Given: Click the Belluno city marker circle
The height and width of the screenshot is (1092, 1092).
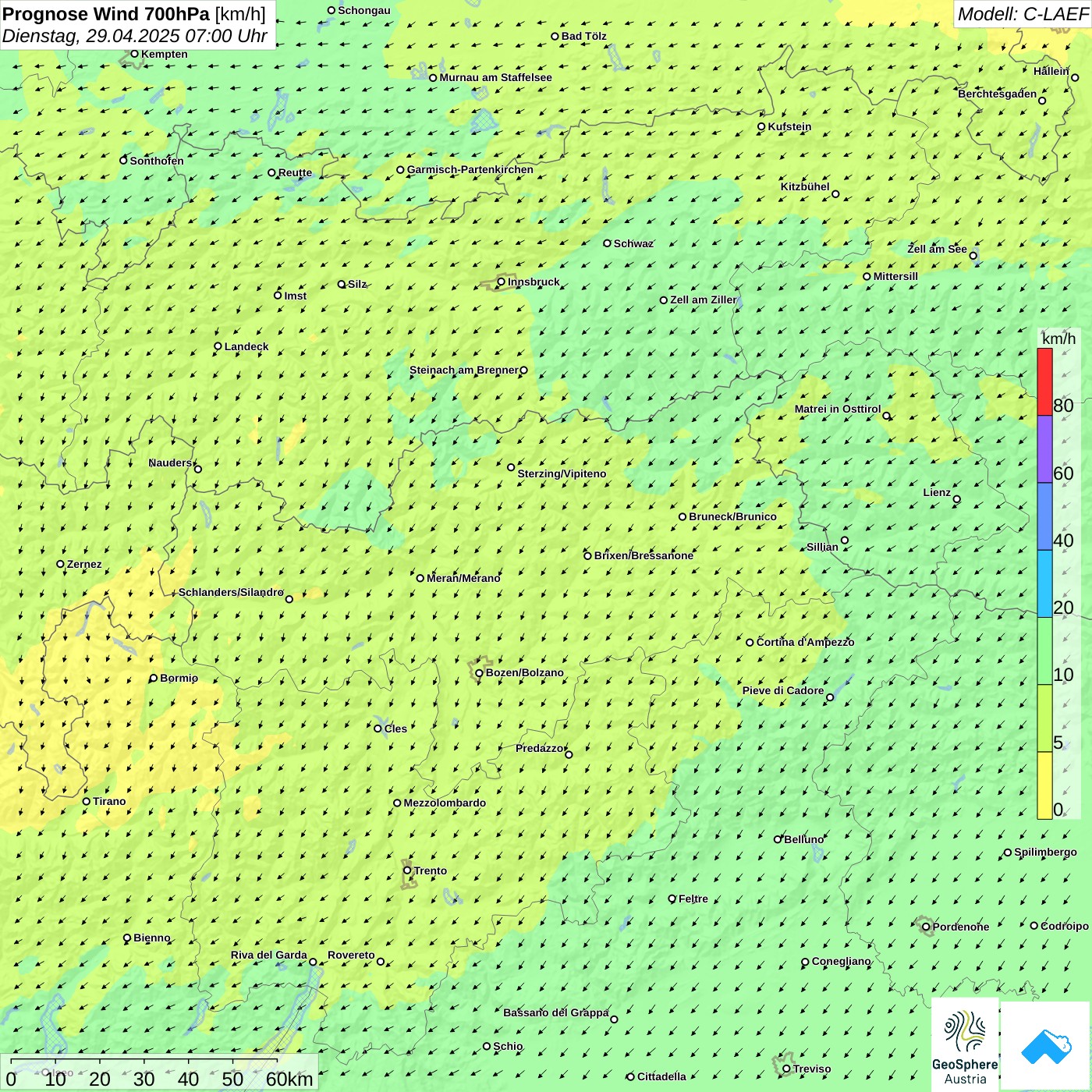Looking at the screenshot, I should pos(778,839).
